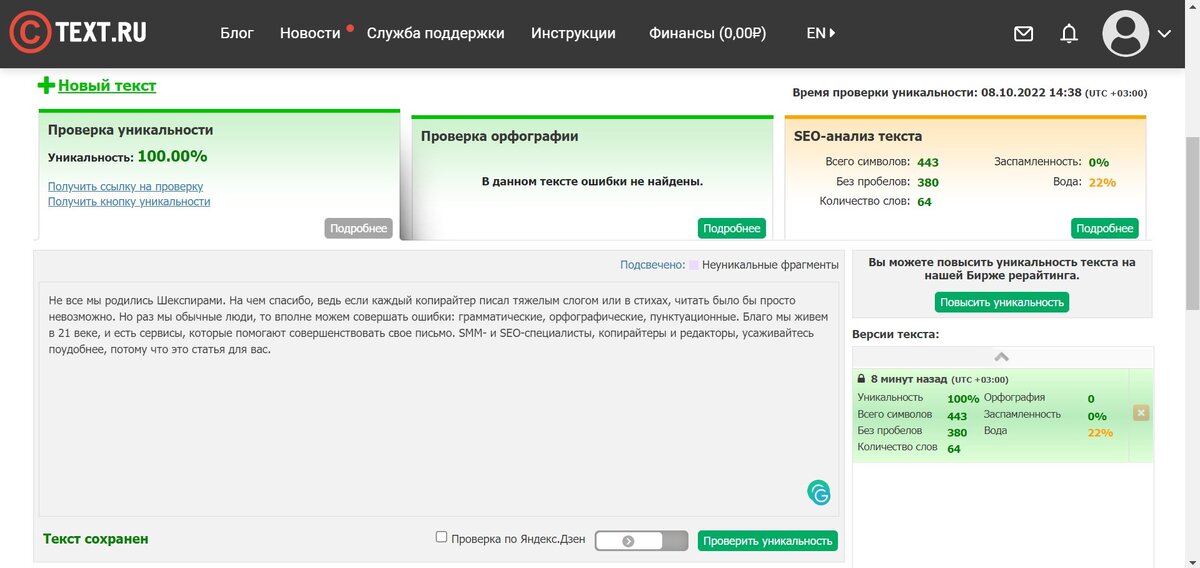Click Заспамленность 0% value in SEO panel

(1098, 162)
